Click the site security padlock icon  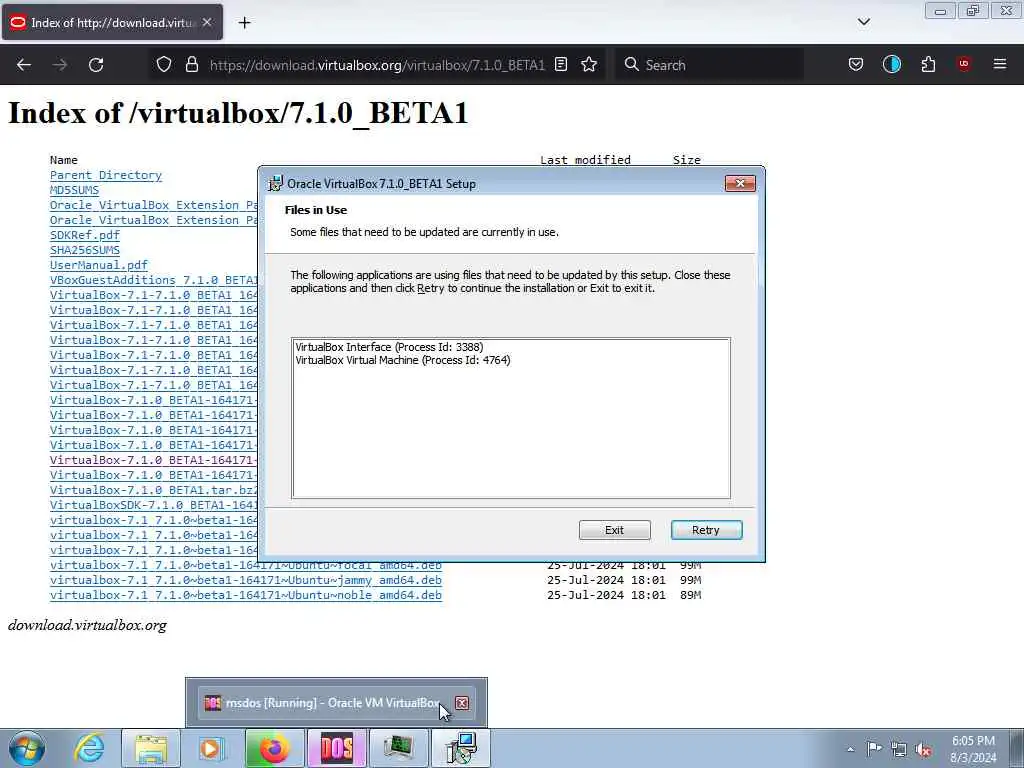click(x=191, y=64)
